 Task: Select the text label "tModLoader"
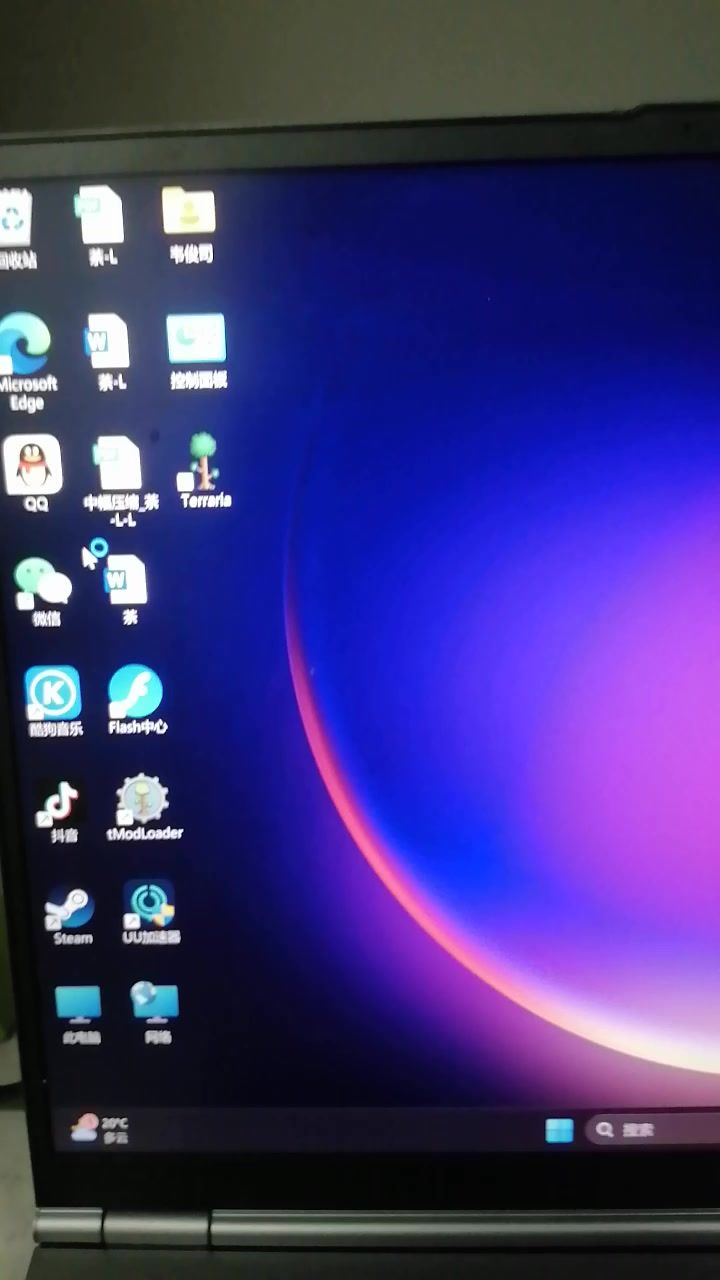click(x=145, y=832)
